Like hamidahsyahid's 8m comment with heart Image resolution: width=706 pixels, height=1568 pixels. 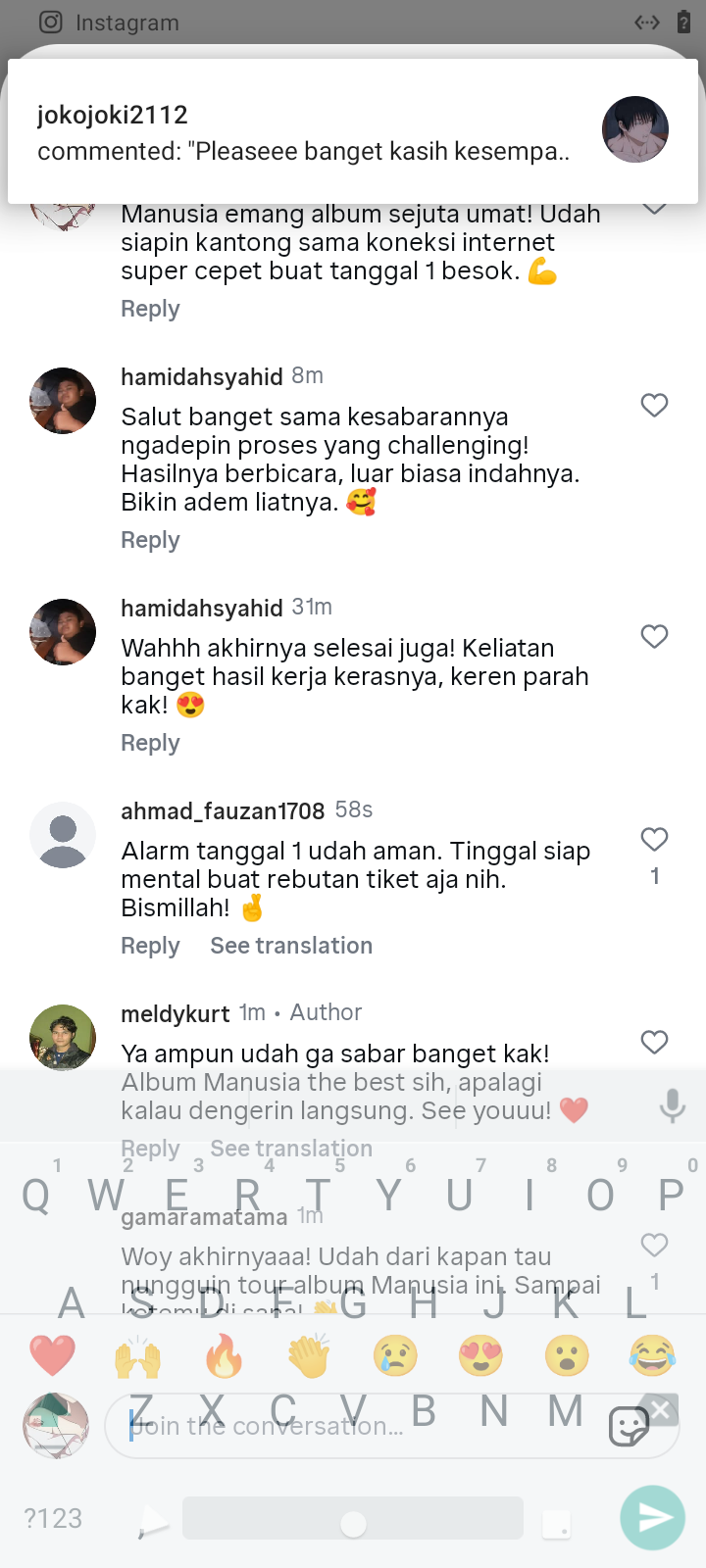(654, 405)
